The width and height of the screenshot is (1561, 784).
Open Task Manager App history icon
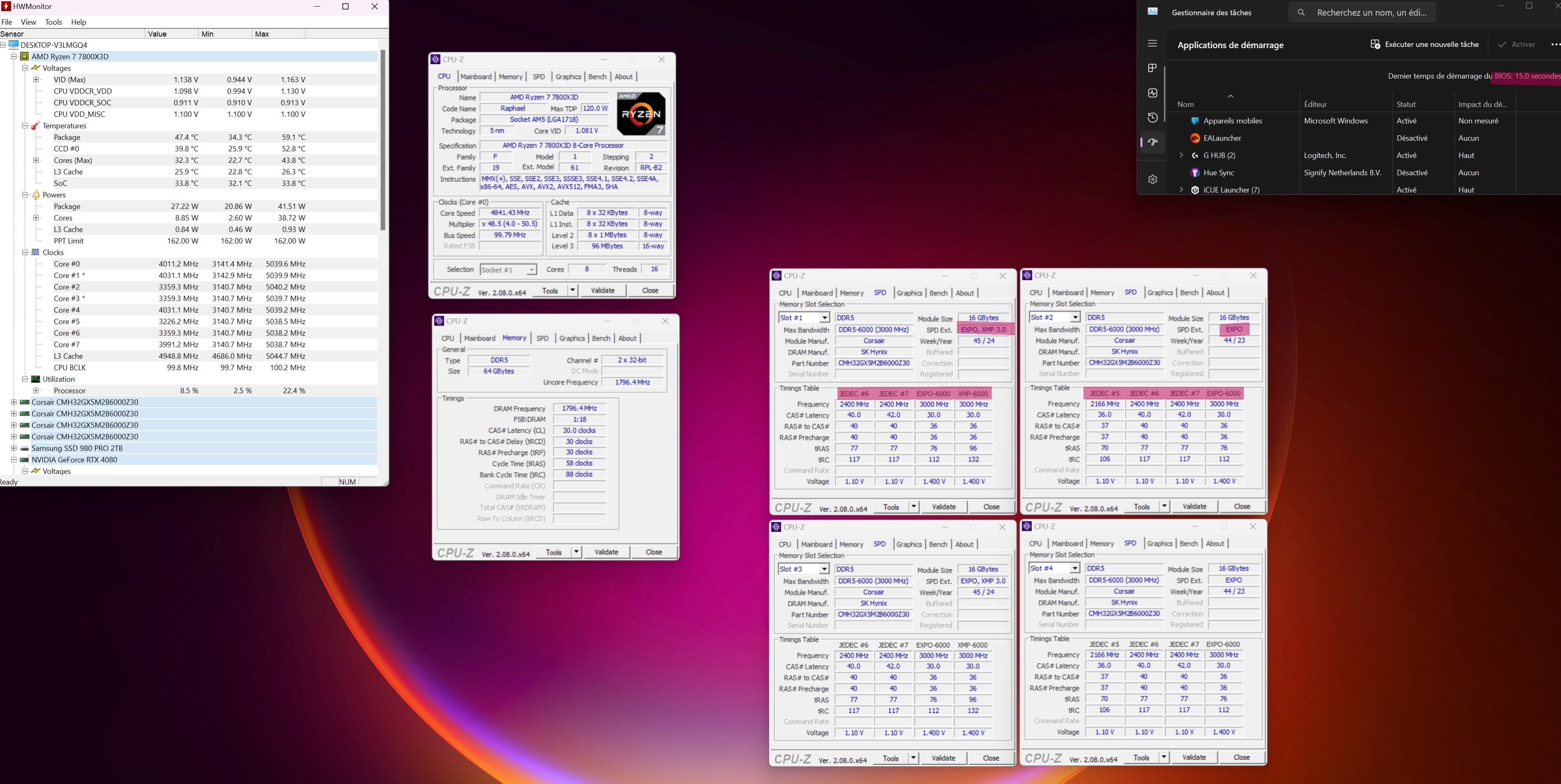click(x=1152, y=118)
